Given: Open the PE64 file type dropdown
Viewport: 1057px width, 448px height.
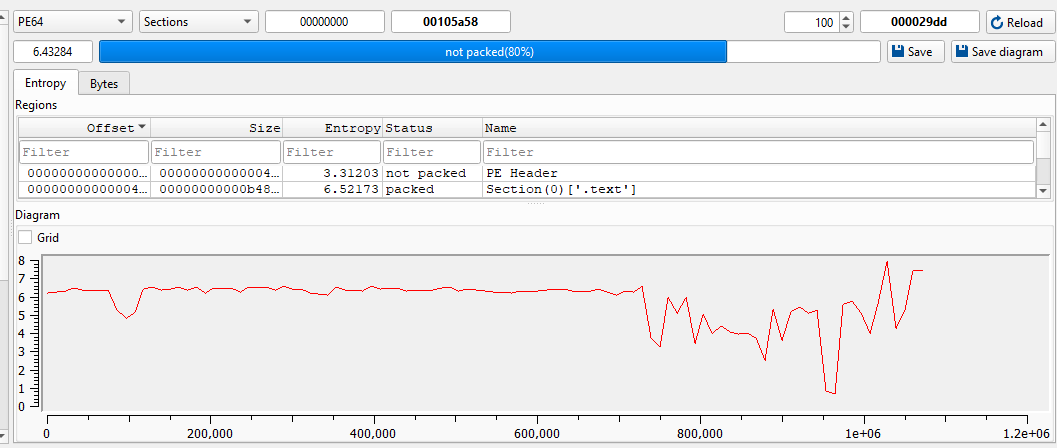Looking at the screenshot, I should (x=74, y=22).
